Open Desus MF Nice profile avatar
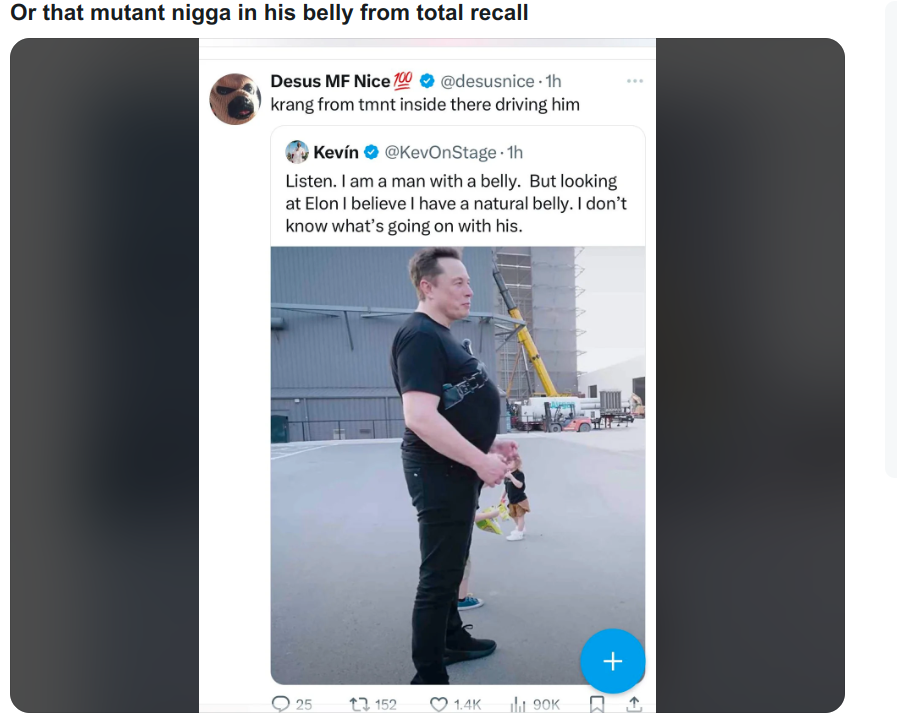Screen dimensions: 897x713 (x=235, y=99)
